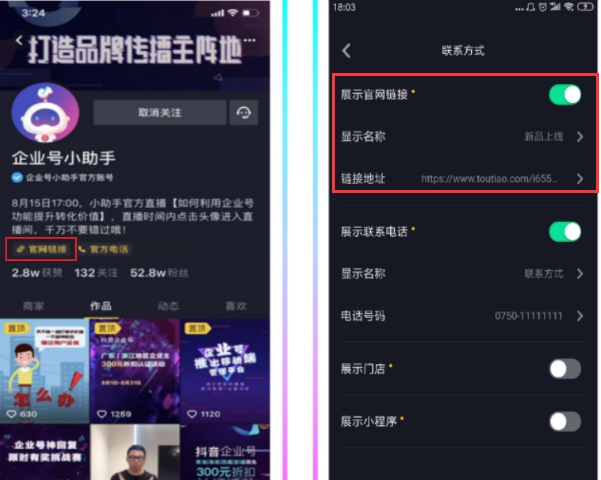Viewport: 601px width, 480px height.
Task: Tap the 企业号小助手 account name
Action: coord(64,158)
